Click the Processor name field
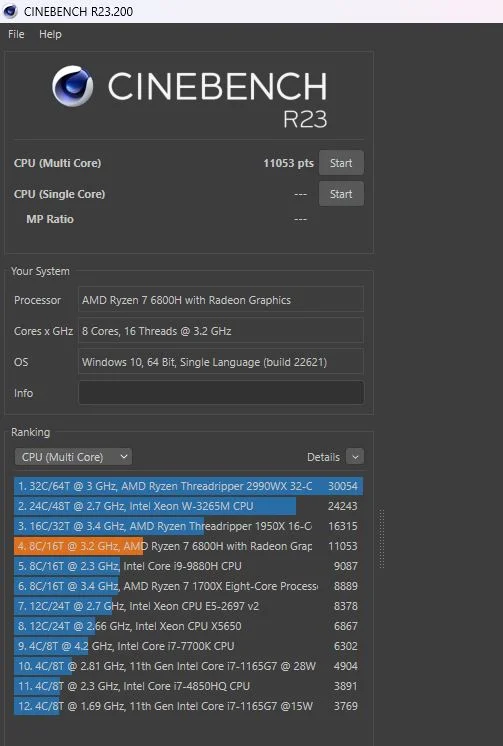Viewport: 503px width, 746px height. (x=221, y=300)
